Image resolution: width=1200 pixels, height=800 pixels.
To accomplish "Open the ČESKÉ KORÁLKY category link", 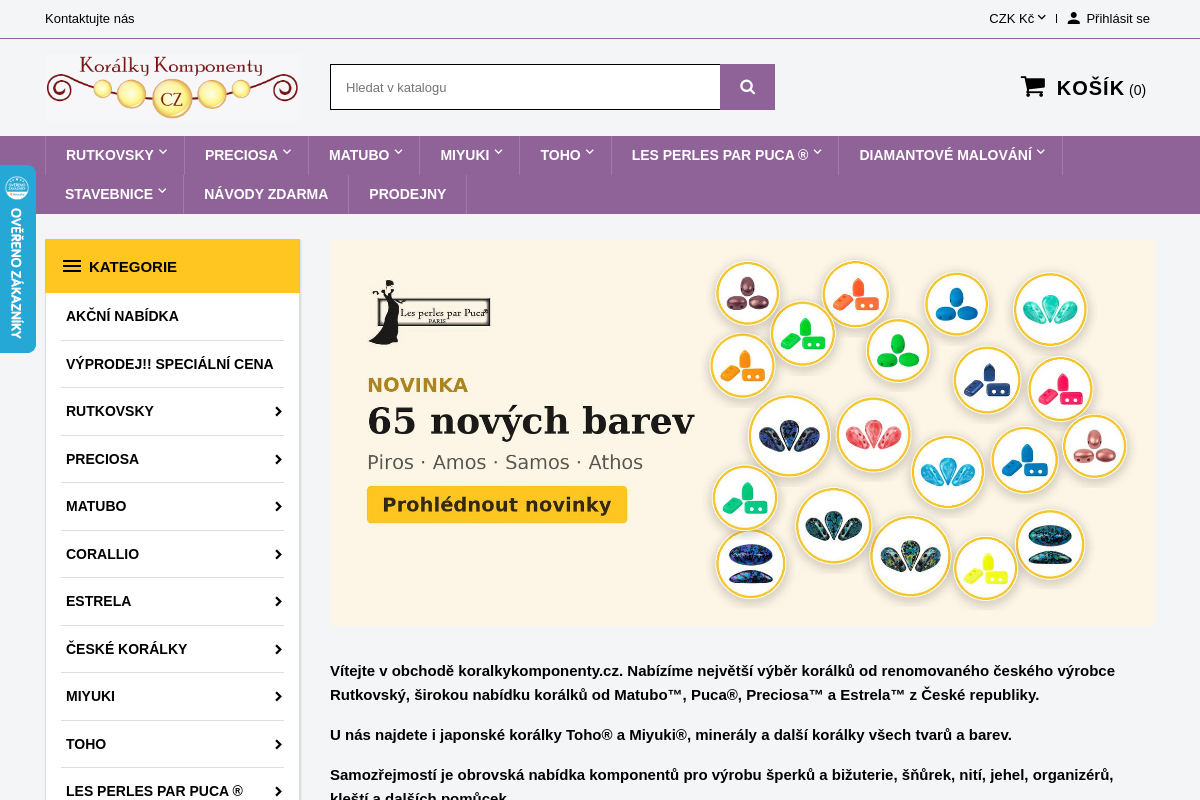I will coord(127,649).
